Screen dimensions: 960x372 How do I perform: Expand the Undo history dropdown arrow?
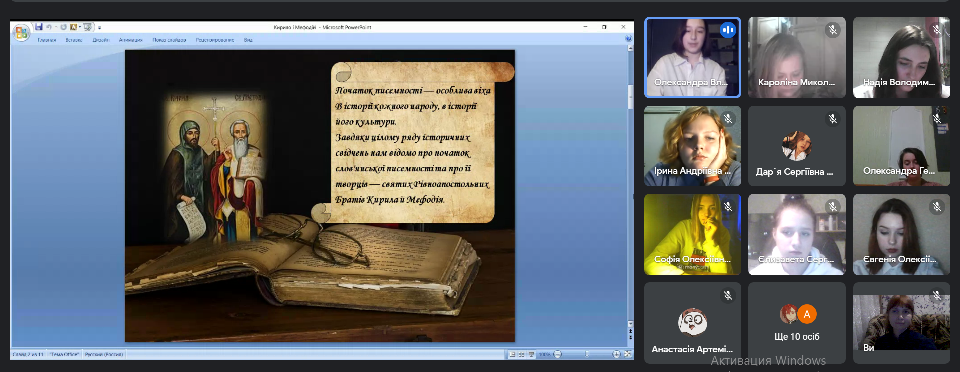[56, 27]
